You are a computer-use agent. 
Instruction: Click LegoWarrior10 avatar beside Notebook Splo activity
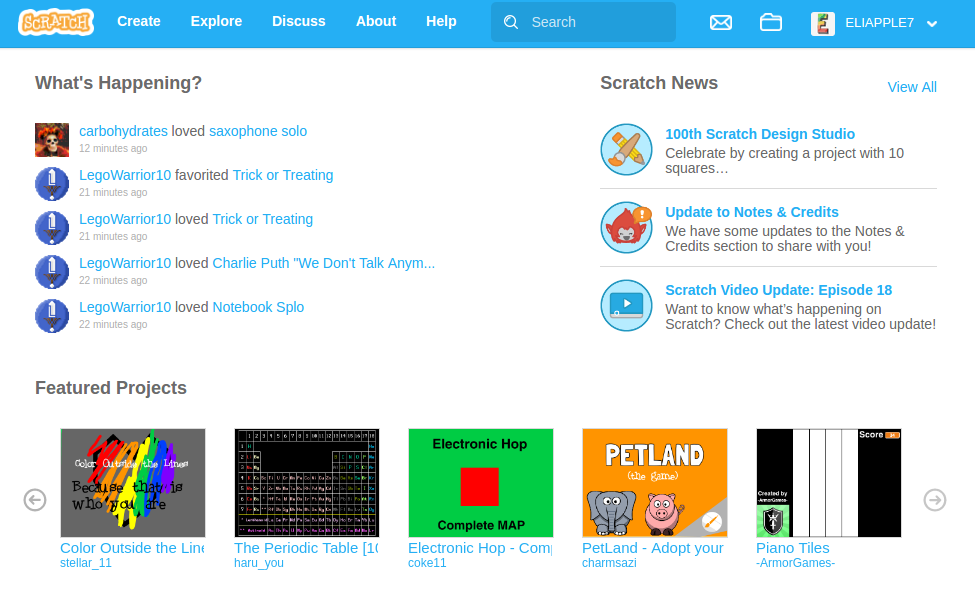(x=52, y=316)
